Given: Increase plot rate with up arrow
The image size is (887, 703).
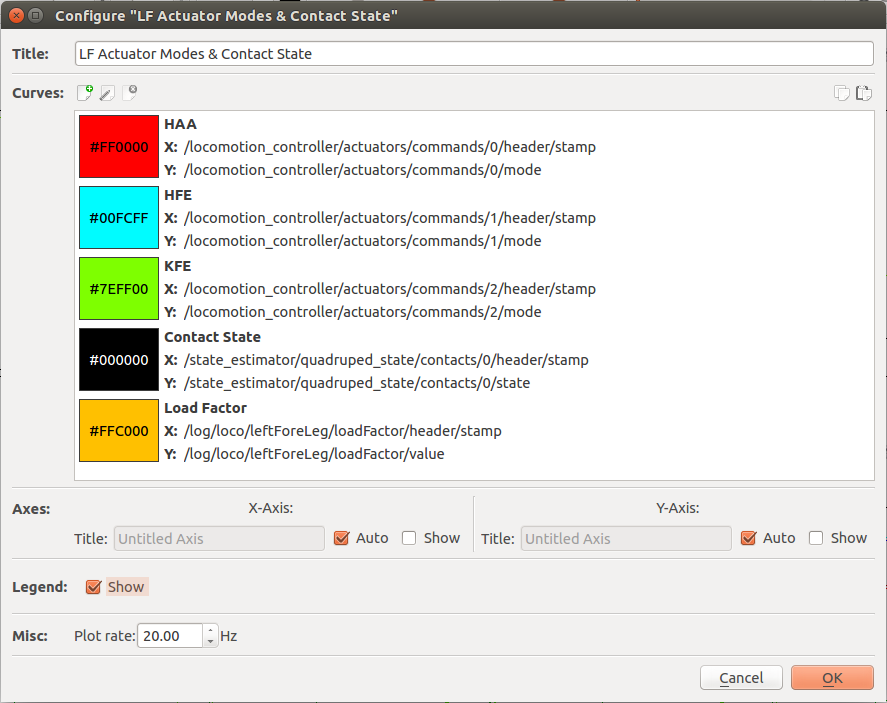Looking at the screenshot, I should [210, 630].
